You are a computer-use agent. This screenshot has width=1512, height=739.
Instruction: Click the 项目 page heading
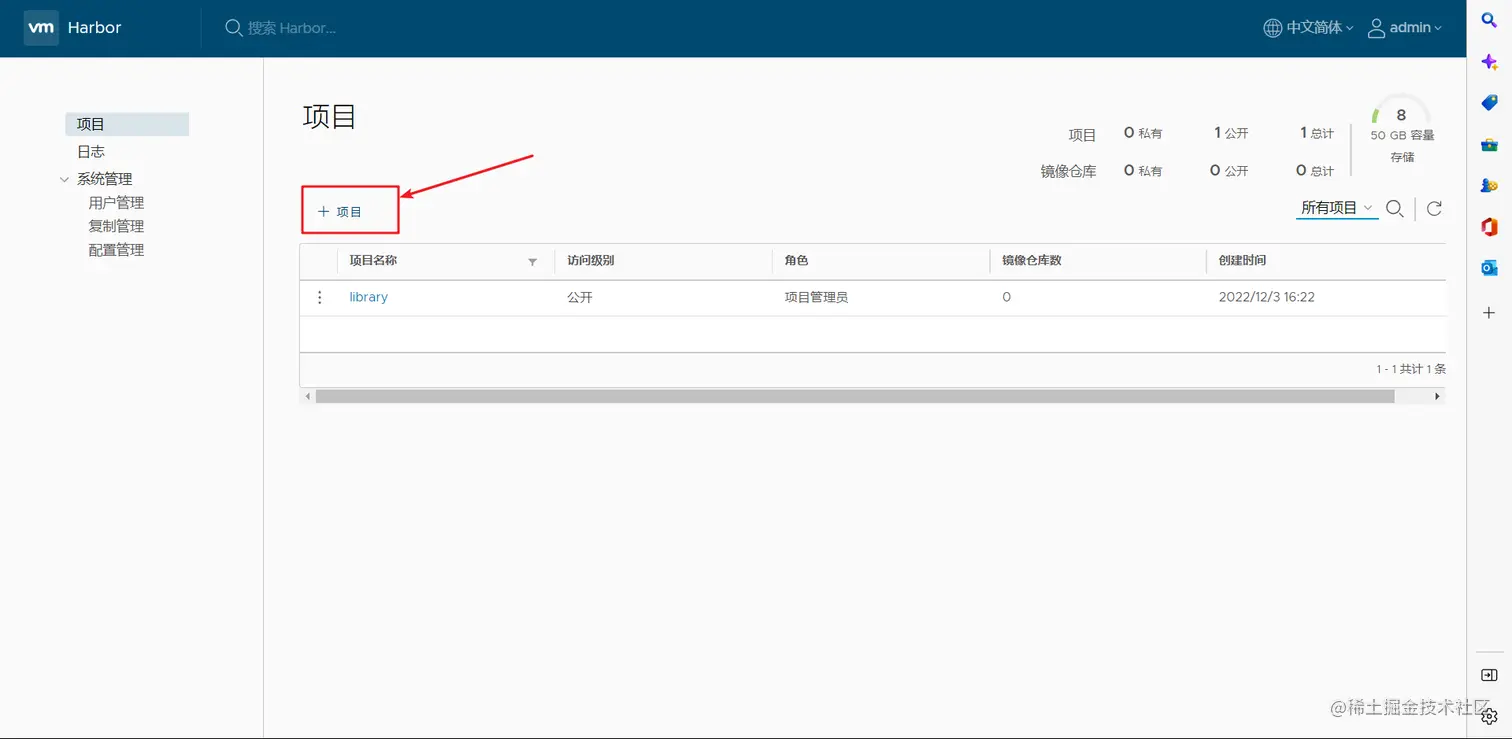click(x=330, y=116)
